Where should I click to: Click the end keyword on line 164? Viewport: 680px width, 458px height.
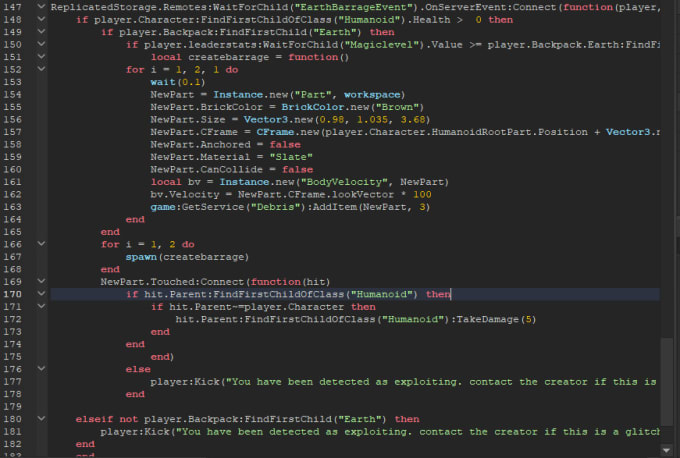click(135, 219)
